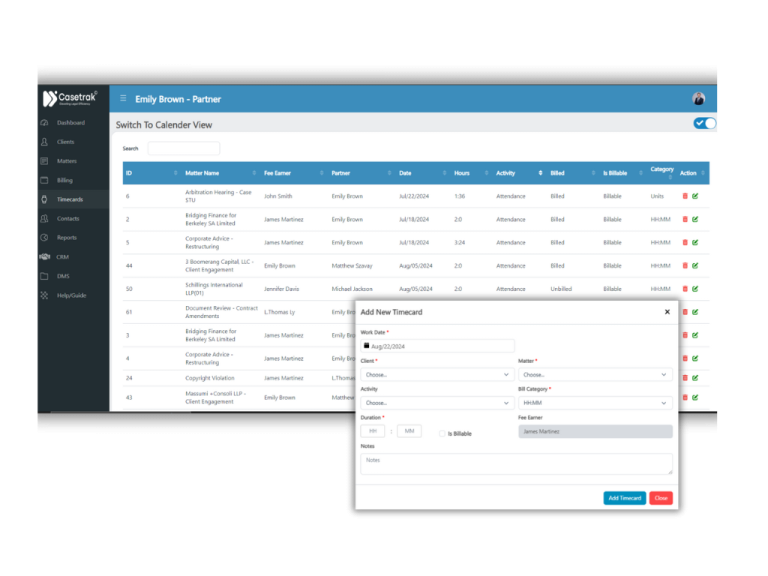Toggle the Calendar View switch

[x=705, y=124]
